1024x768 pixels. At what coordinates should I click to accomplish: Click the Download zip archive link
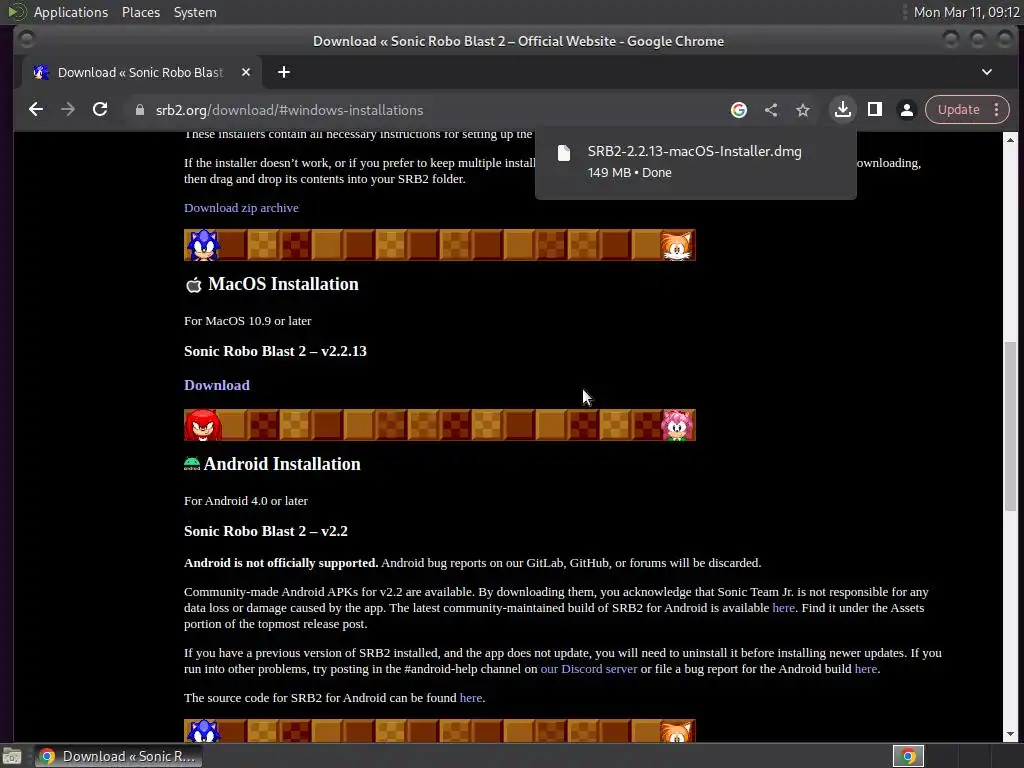(x=241, y=208)
